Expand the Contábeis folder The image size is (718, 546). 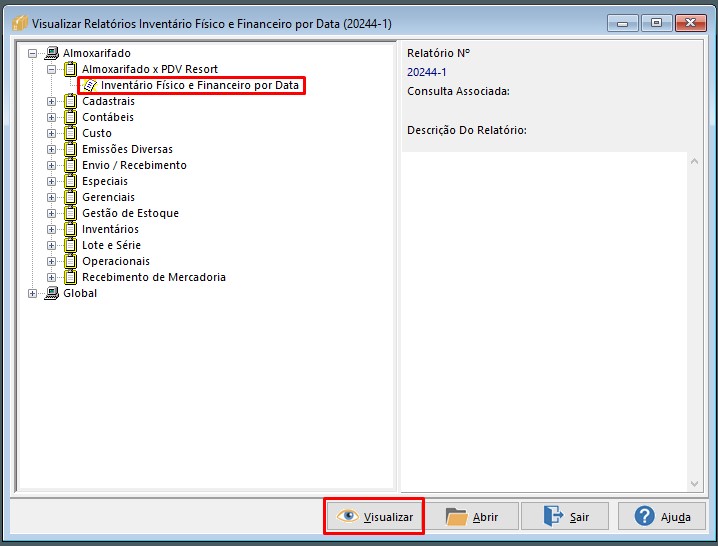click(x=51, y=118)
